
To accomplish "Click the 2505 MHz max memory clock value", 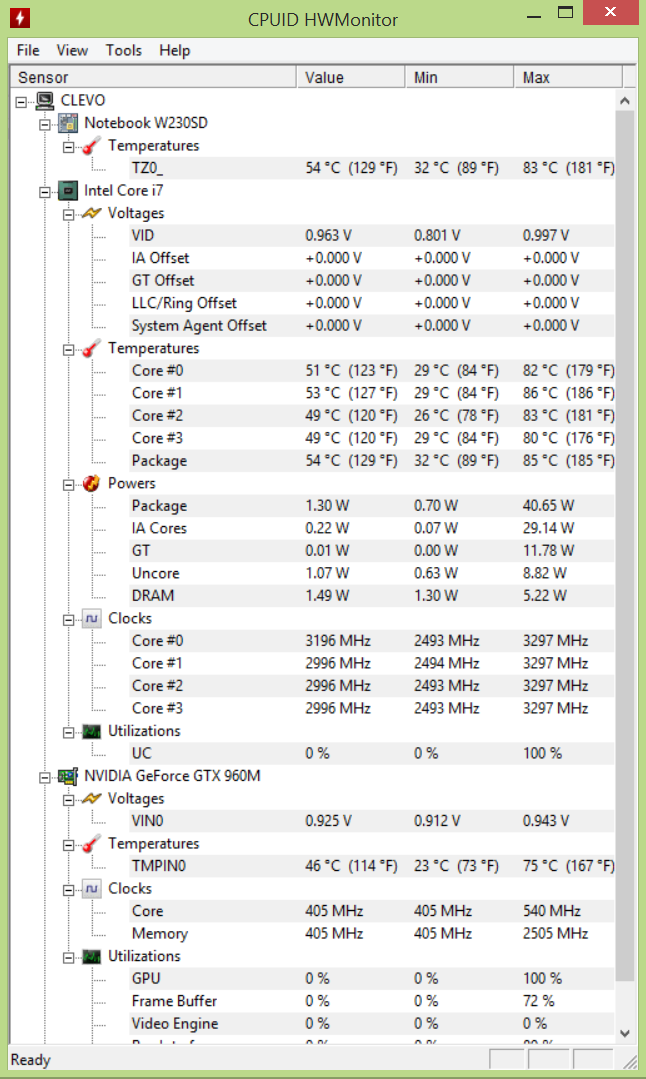I will point(555,934).
